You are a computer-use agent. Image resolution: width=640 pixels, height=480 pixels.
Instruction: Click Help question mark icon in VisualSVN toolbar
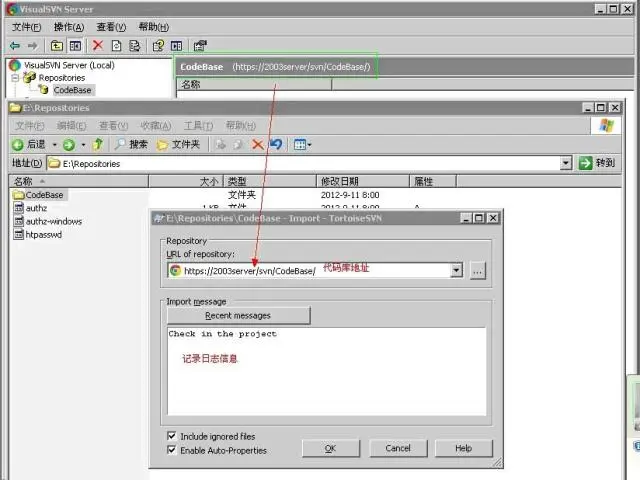pyautogui.click(x=158, y=46)
